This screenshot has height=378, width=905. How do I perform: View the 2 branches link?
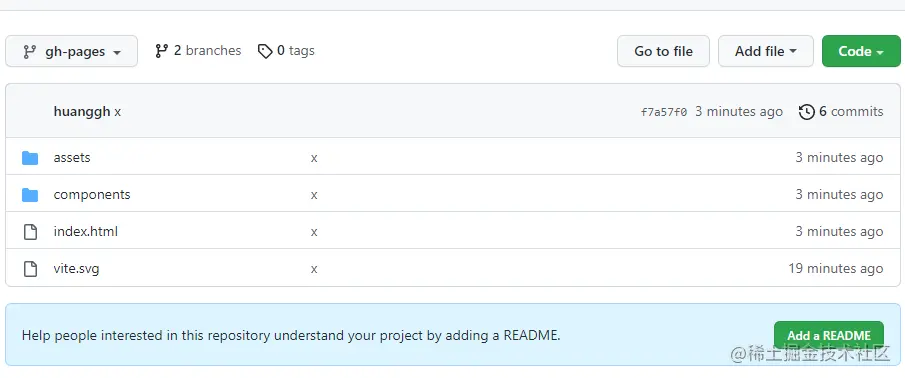pos(198,51)
